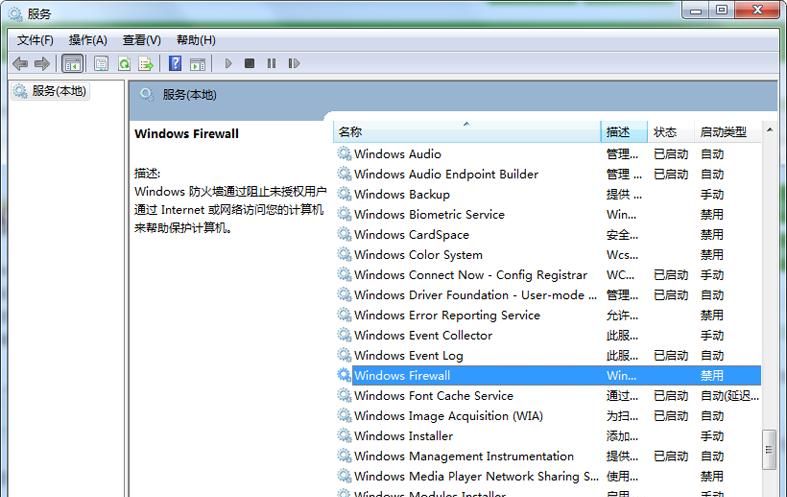Click the 禁用 startup type of Windows Firewall

coord(712,376)
